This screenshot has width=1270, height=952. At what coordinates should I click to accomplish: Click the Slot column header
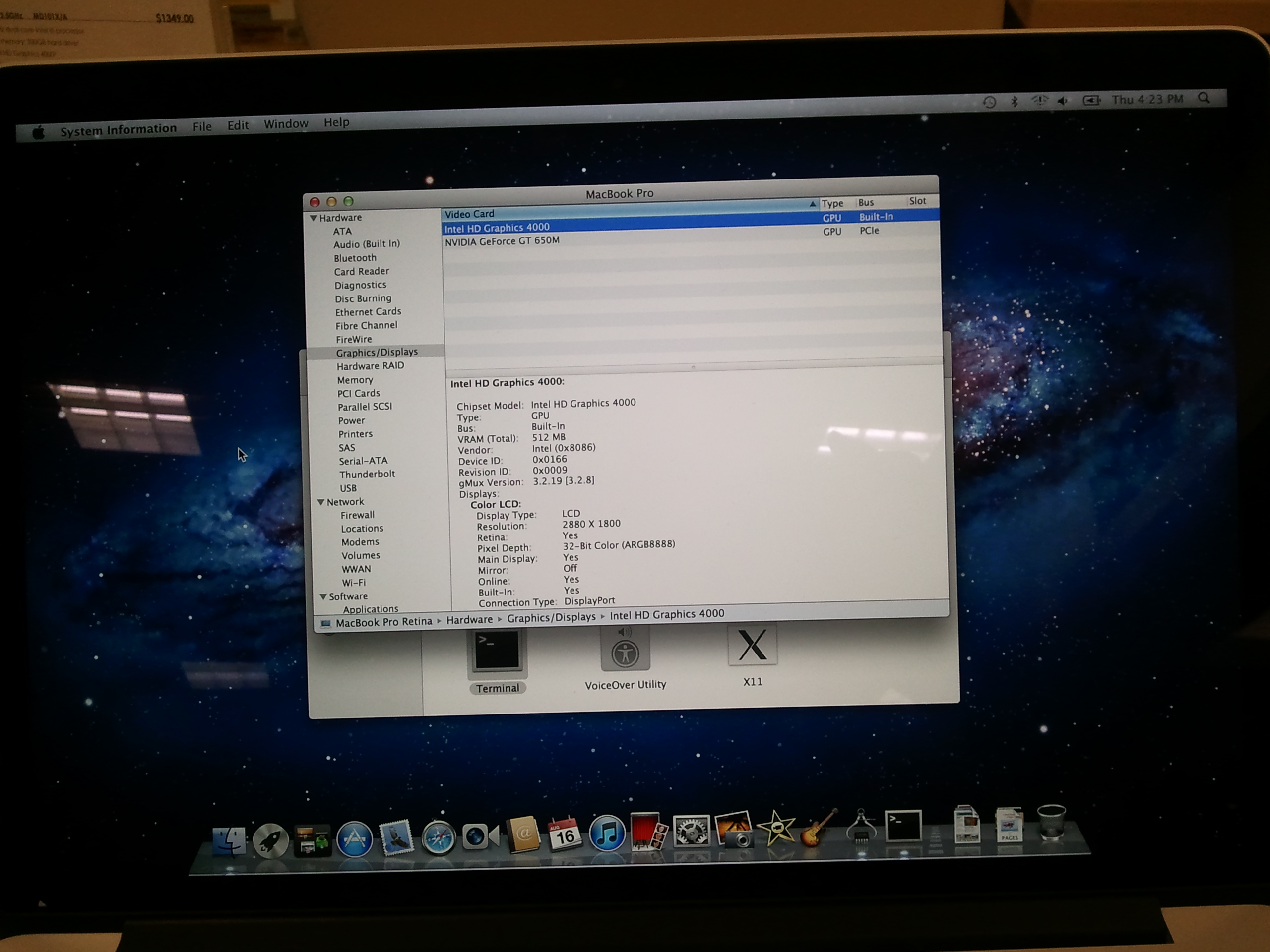click(917, 201)
